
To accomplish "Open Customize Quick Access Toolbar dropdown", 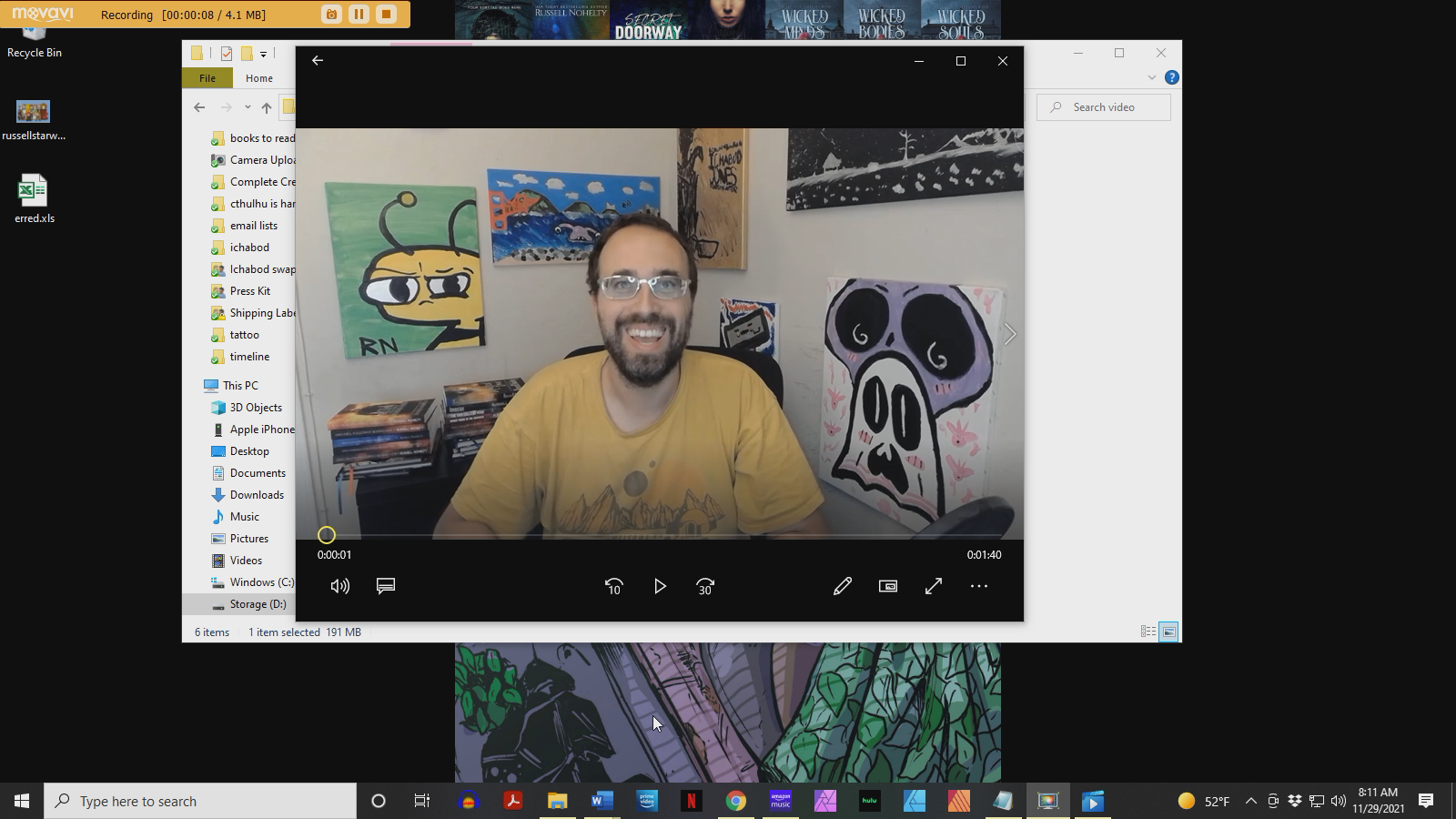I will (264, 55).
